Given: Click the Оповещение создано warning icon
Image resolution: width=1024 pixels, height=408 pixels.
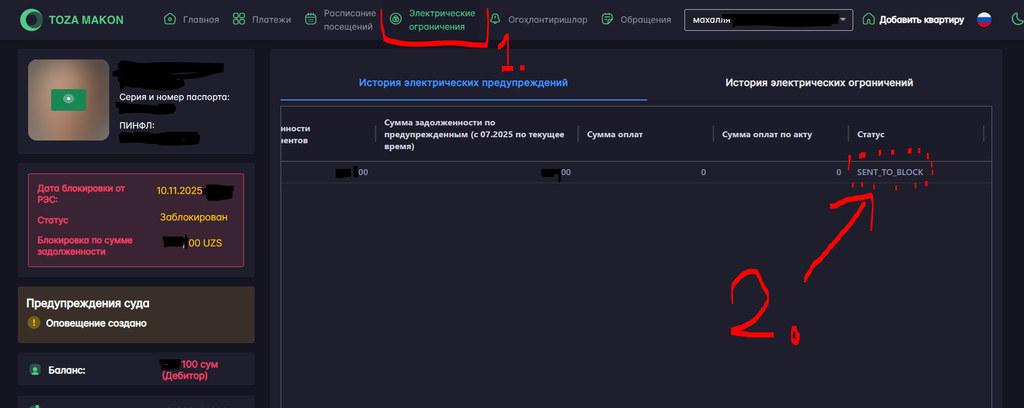Looking at the screenshot, I should [34, 323].
